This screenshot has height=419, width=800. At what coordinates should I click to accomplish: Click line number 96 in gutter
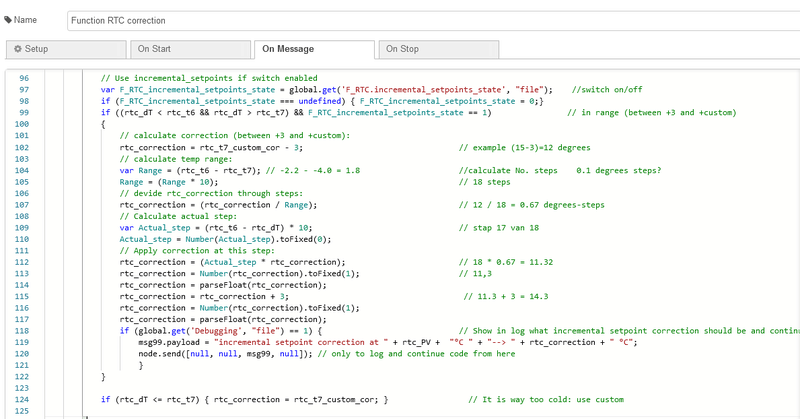pyautogui.click(x=24, y=78)
